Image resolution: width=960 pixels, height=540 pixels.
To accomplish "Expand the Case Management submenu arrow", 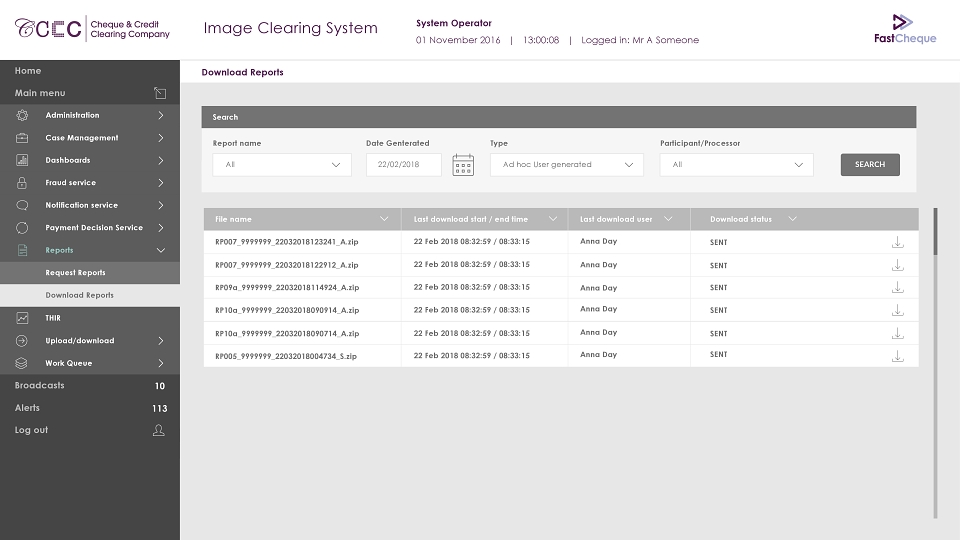I will pyautogui.click(x=160, y=138).
